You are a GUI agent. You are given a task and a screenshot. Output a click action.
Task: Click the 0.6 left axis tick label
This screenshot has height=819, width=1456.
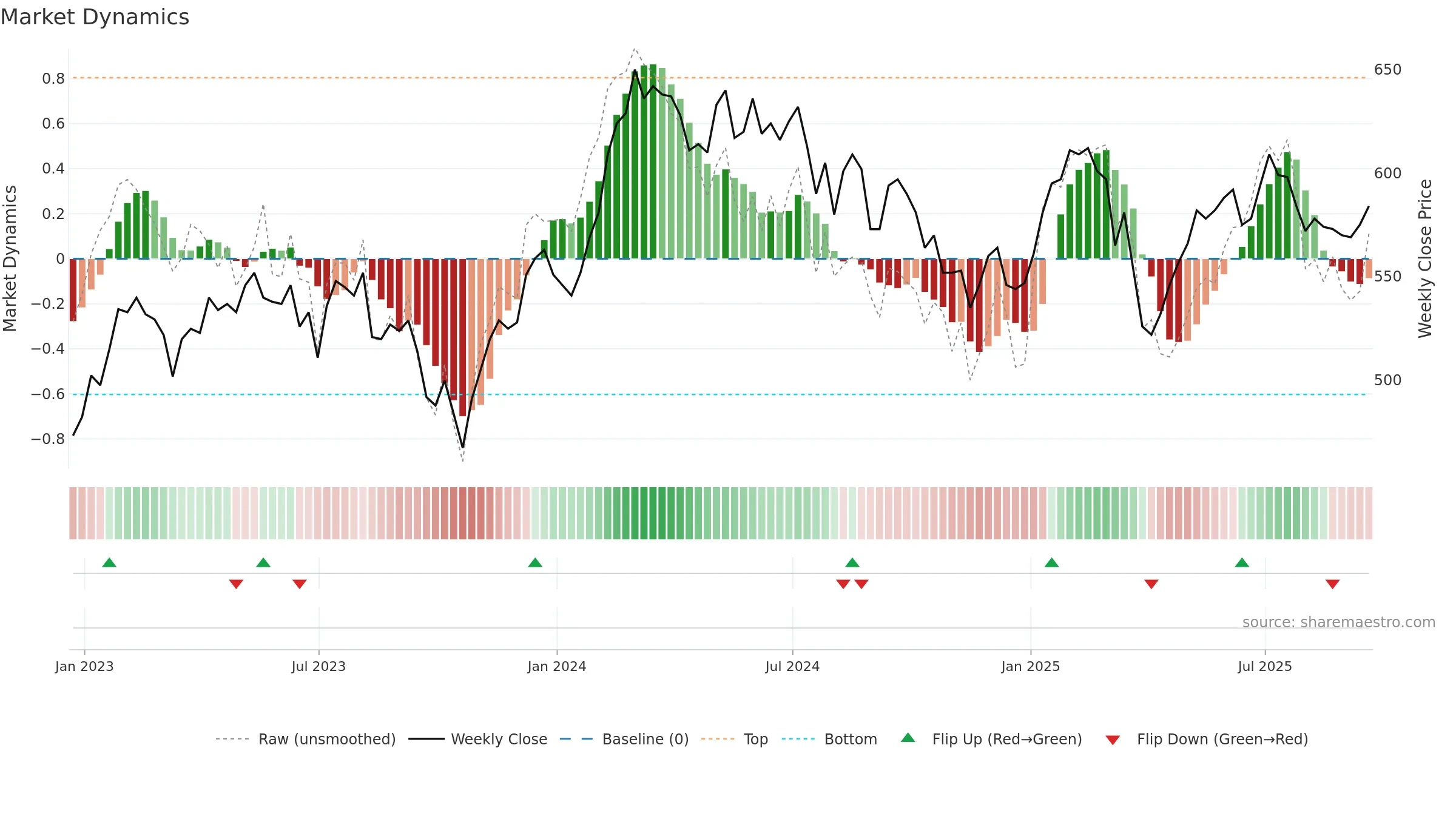[53, 124]
